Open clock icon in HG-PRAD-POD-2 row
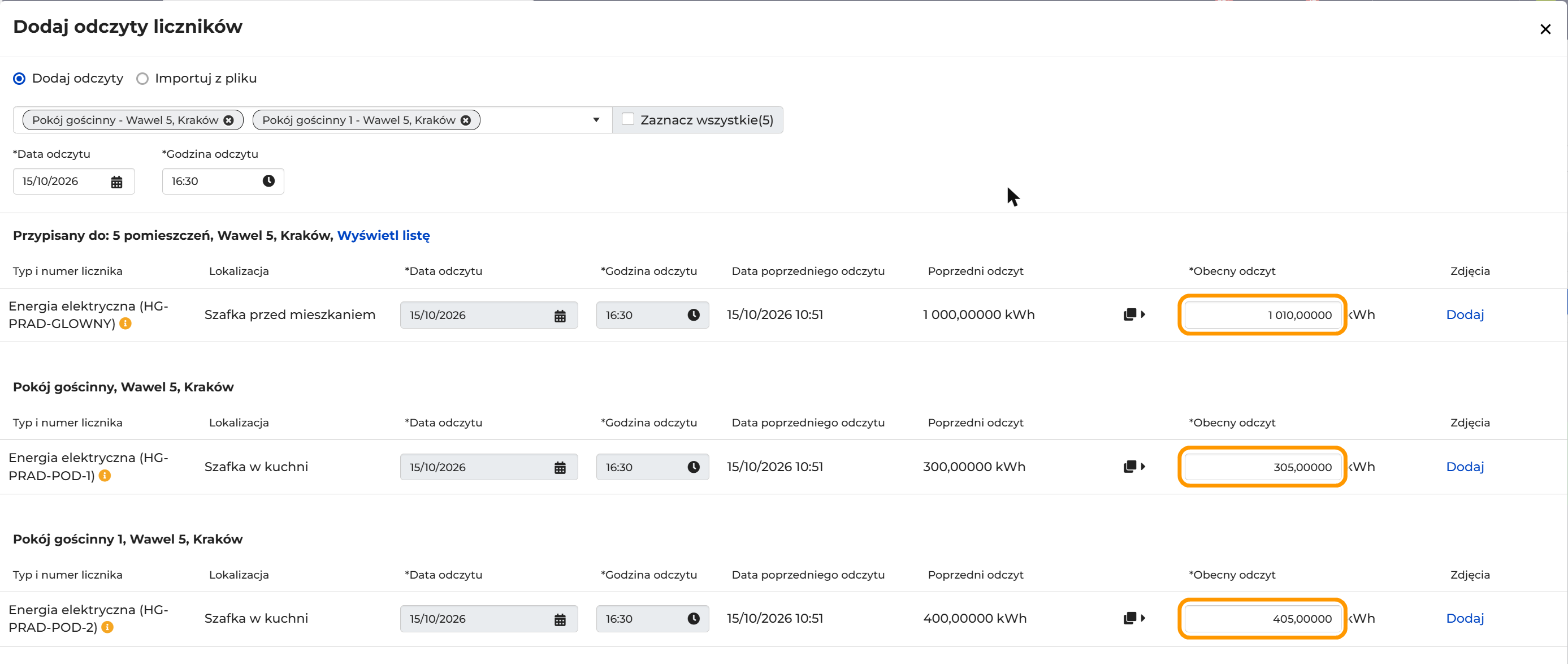 [694, 619]
